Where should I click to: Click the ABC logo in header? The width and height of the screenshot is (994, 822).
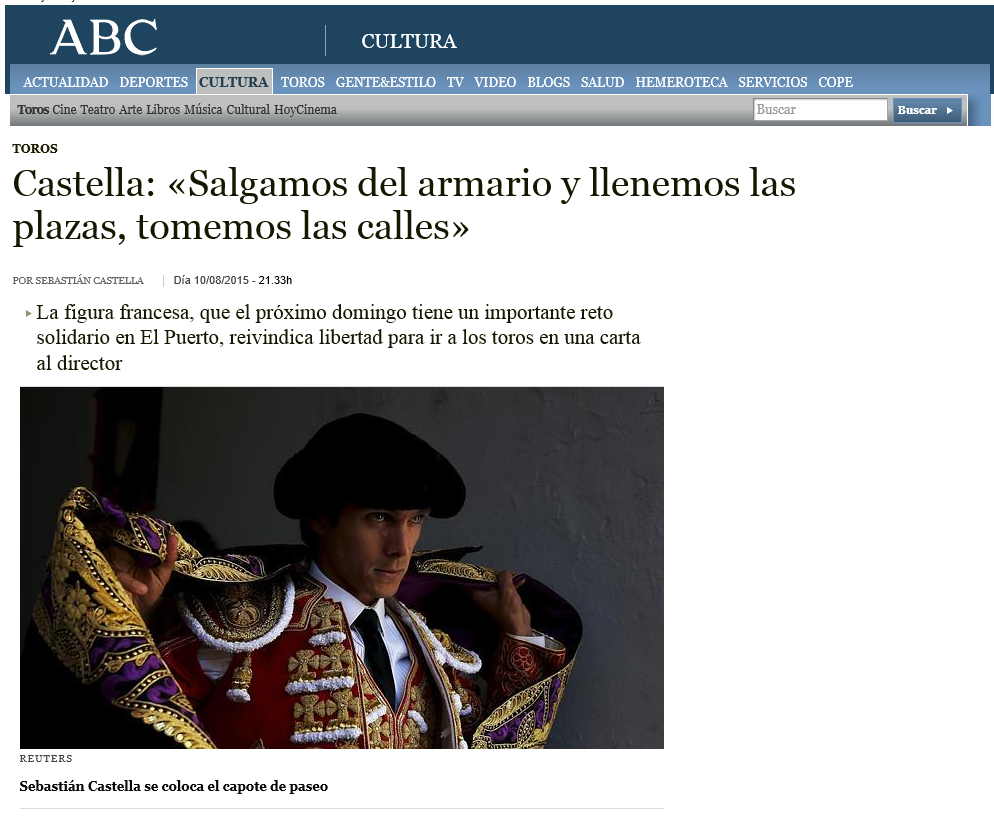pyautogui.click(x=104, y=37)
